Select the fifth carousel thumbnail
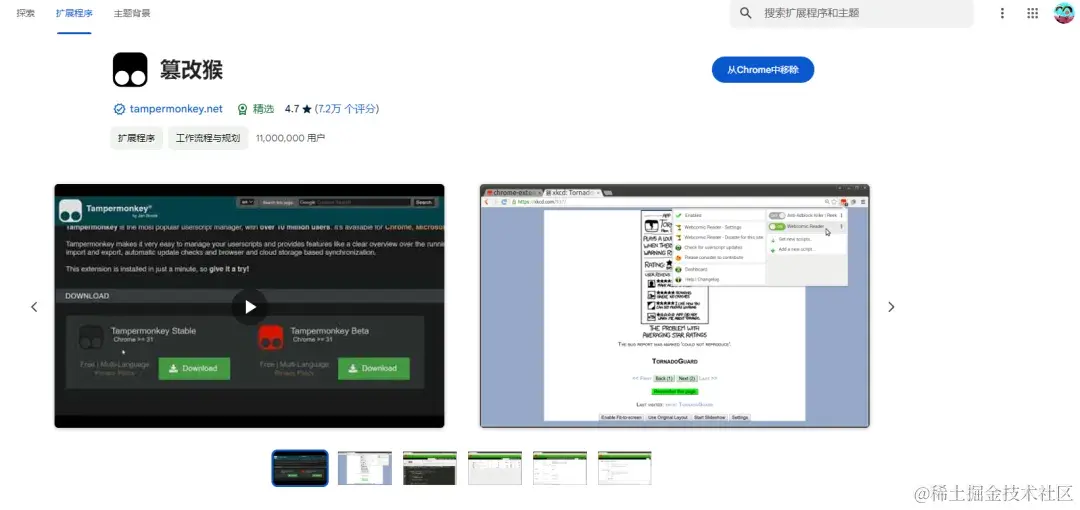 click(560, 468)
